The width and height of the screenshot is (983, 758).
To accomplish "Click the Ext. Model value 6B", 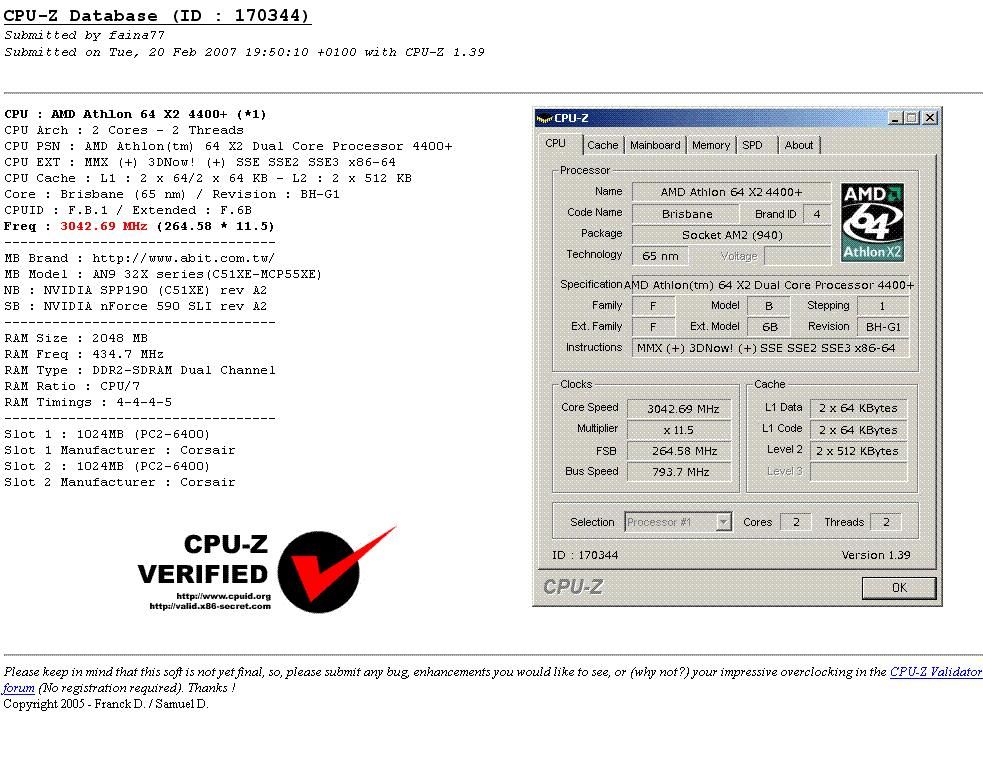I will [769, 327].
